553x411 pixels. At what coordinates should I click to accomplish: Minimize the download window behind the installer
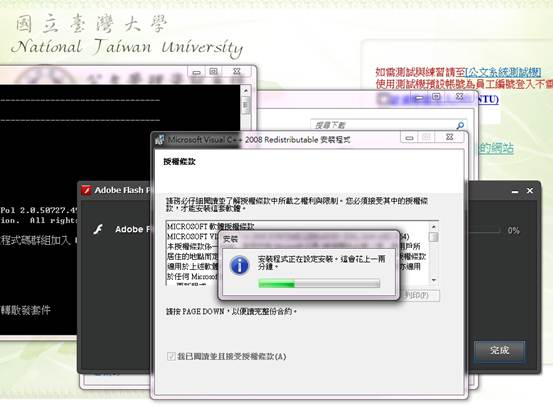(419, 98)
